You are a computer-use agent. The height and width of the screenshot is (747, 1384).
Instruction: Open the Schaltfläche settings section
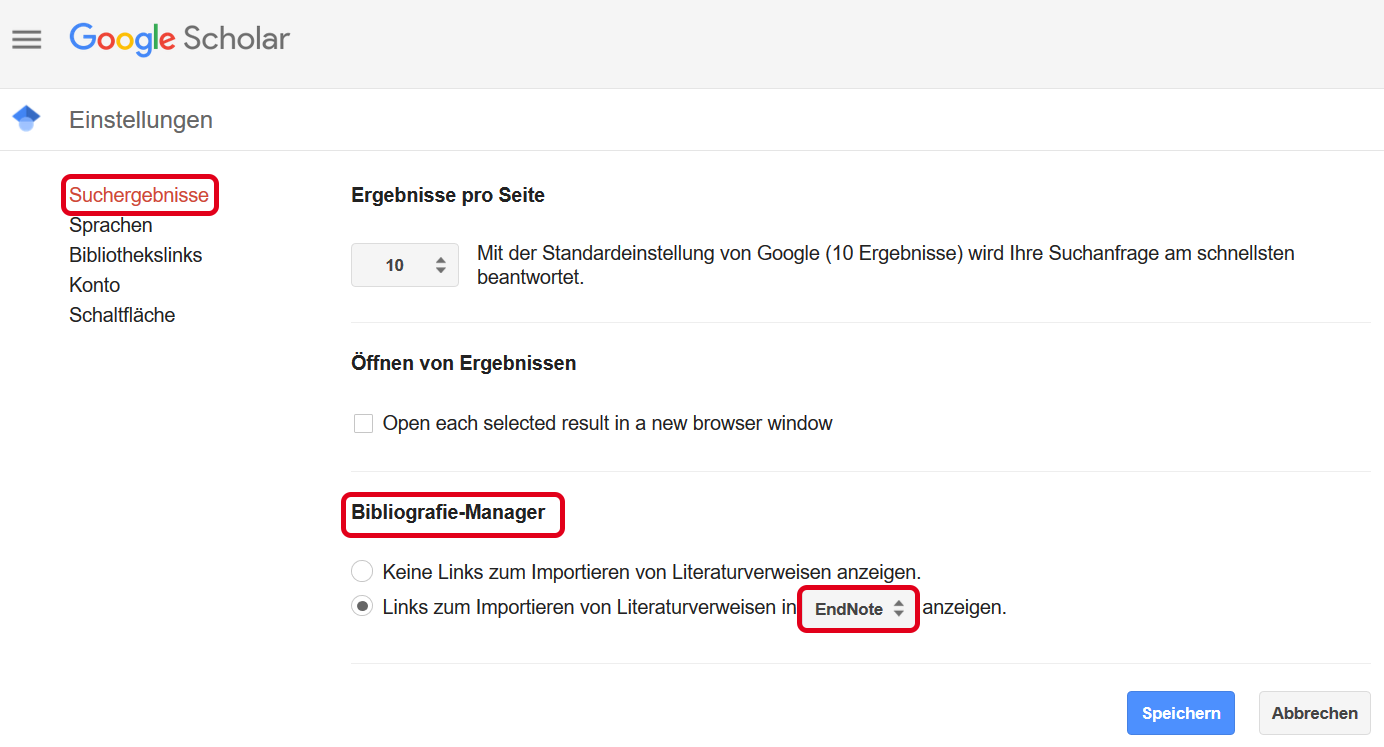(x=122, y=315)
